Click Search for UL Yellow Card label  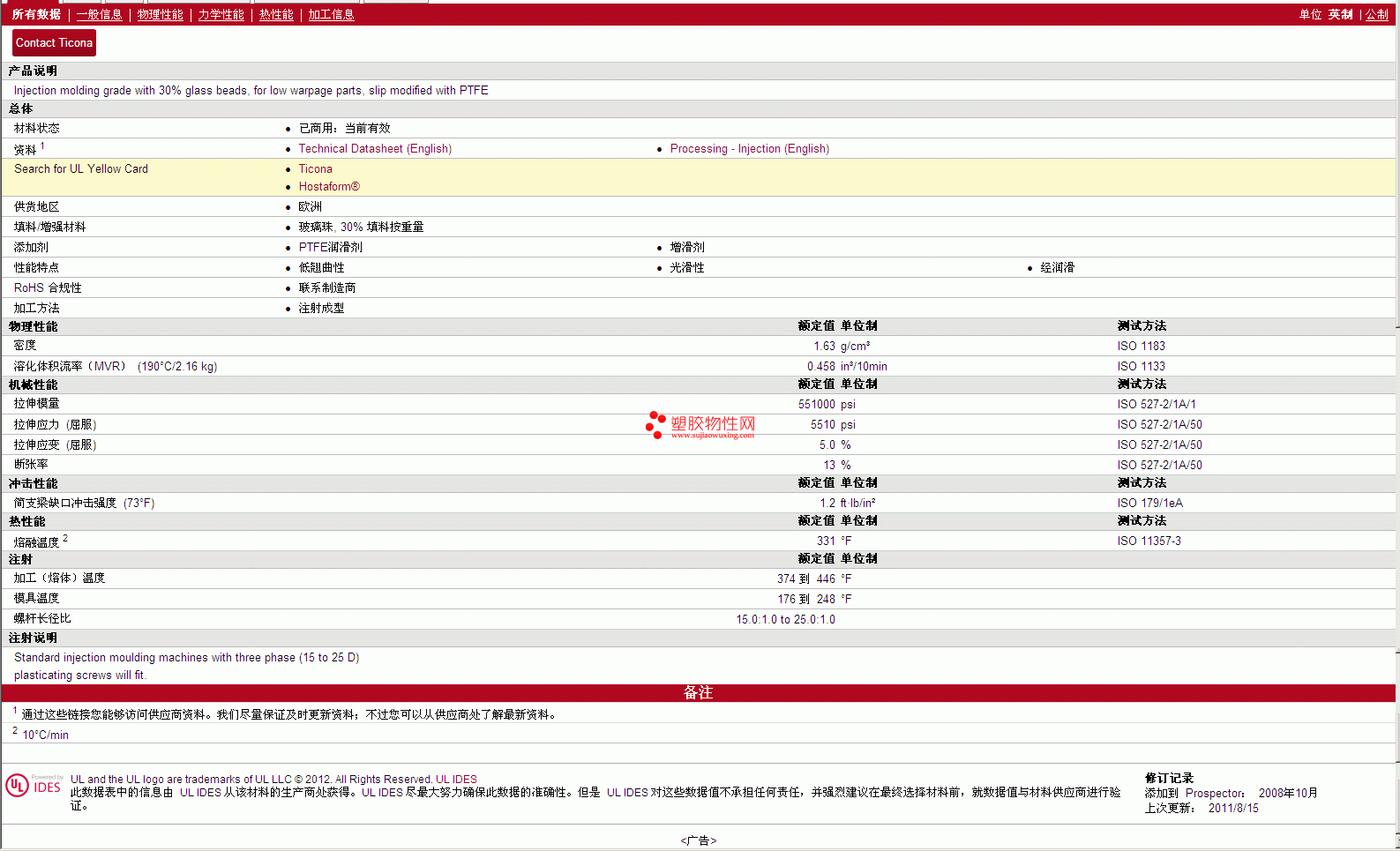[81, 168]
